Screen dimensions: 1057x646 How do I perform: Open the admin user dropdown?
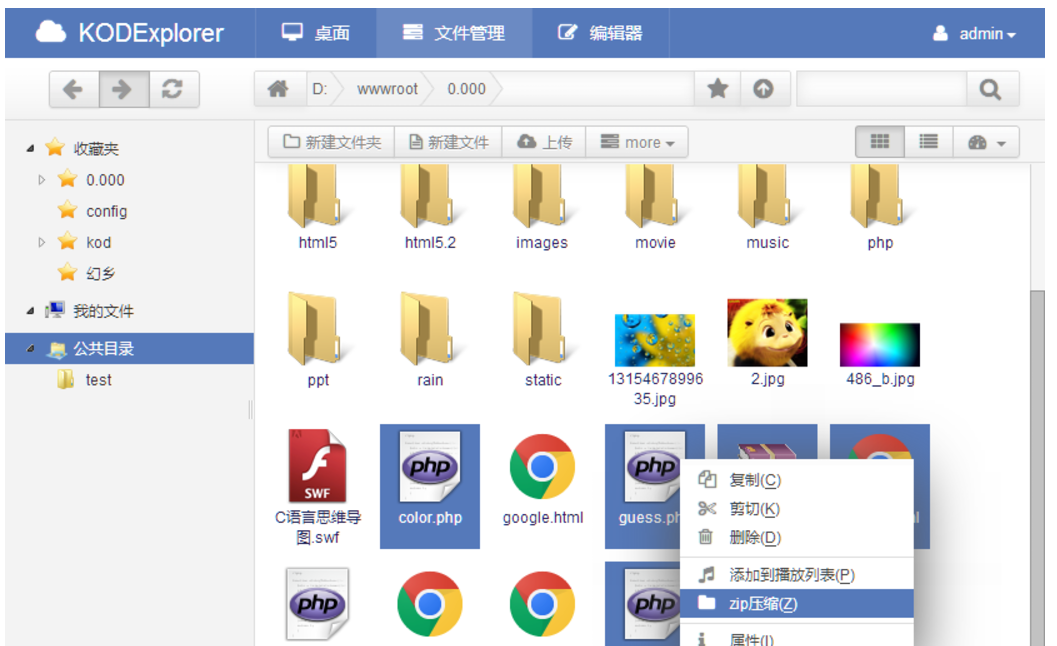click(x=974, y=33)
